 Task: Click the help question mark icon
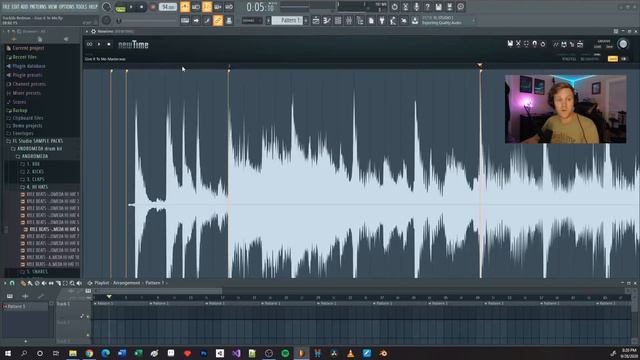(427, 7)
